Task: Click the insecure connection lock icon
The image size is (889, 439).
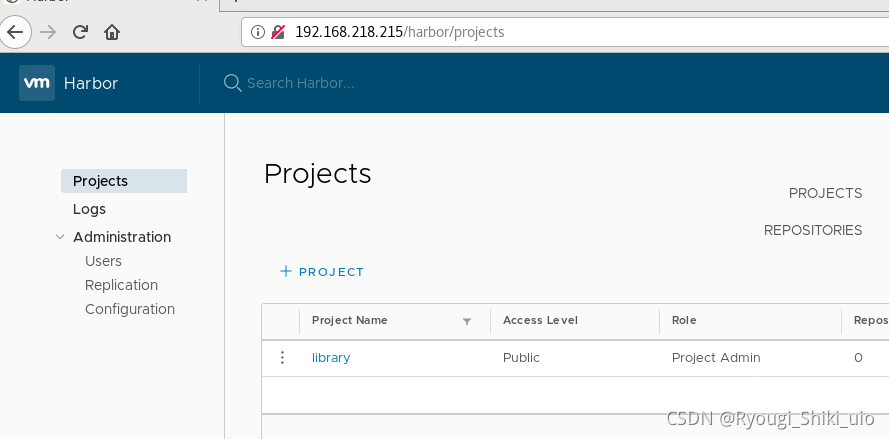Action: [x=278, y=32]
